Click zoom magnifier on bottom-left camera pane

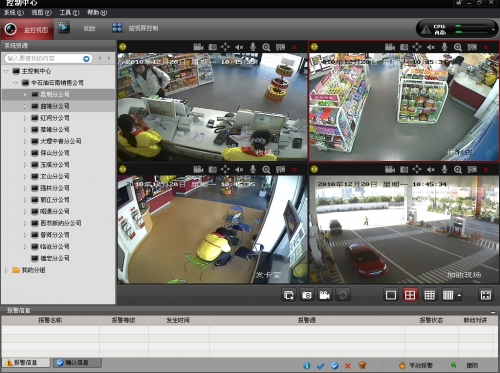(266, 169)
